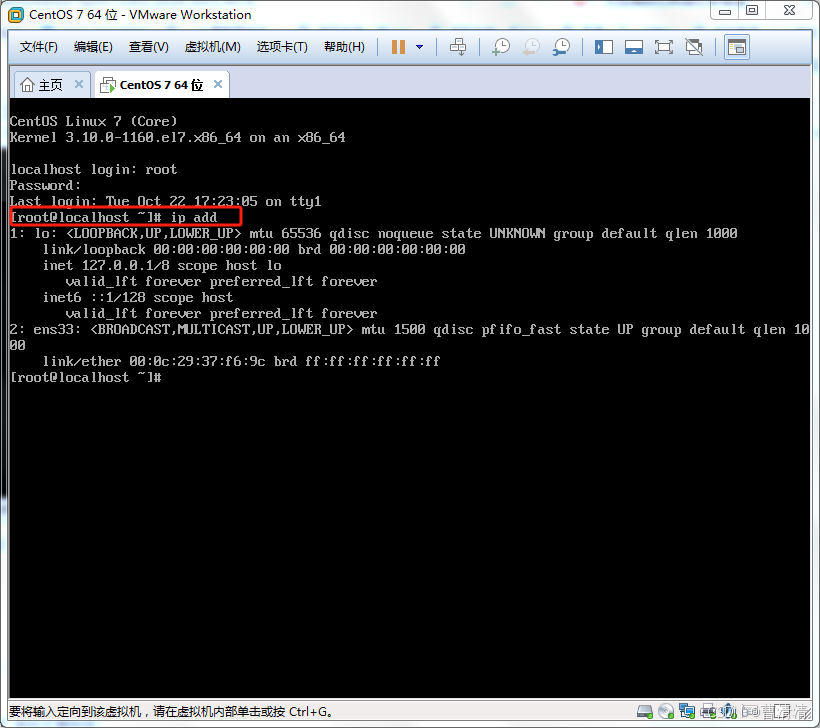This screenshot has height=728, width=820.
Task: Toggle the library sidebar visibility
Action: (x=603, y=46)
